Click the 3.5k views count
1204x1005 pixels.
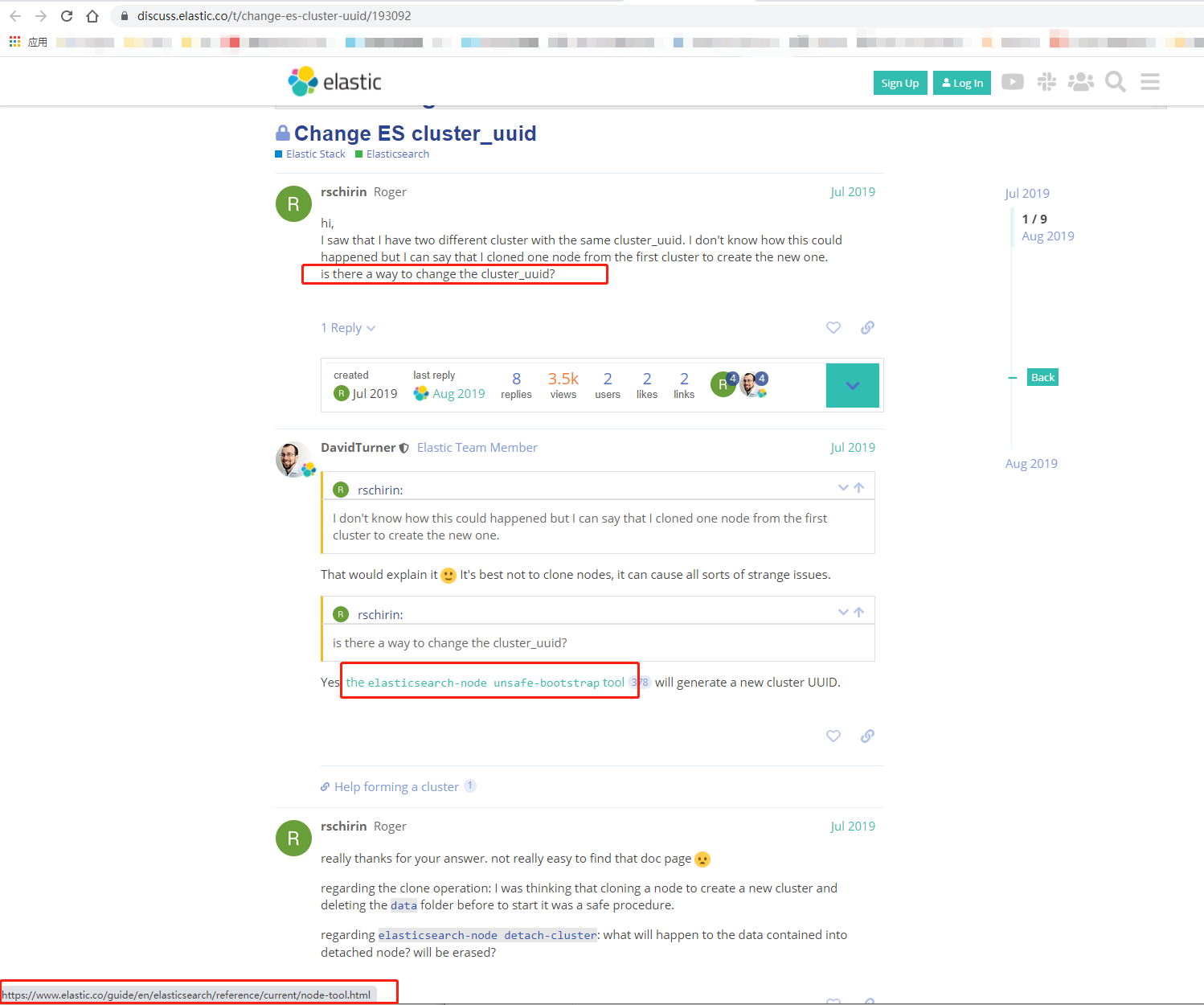[563, 385]
